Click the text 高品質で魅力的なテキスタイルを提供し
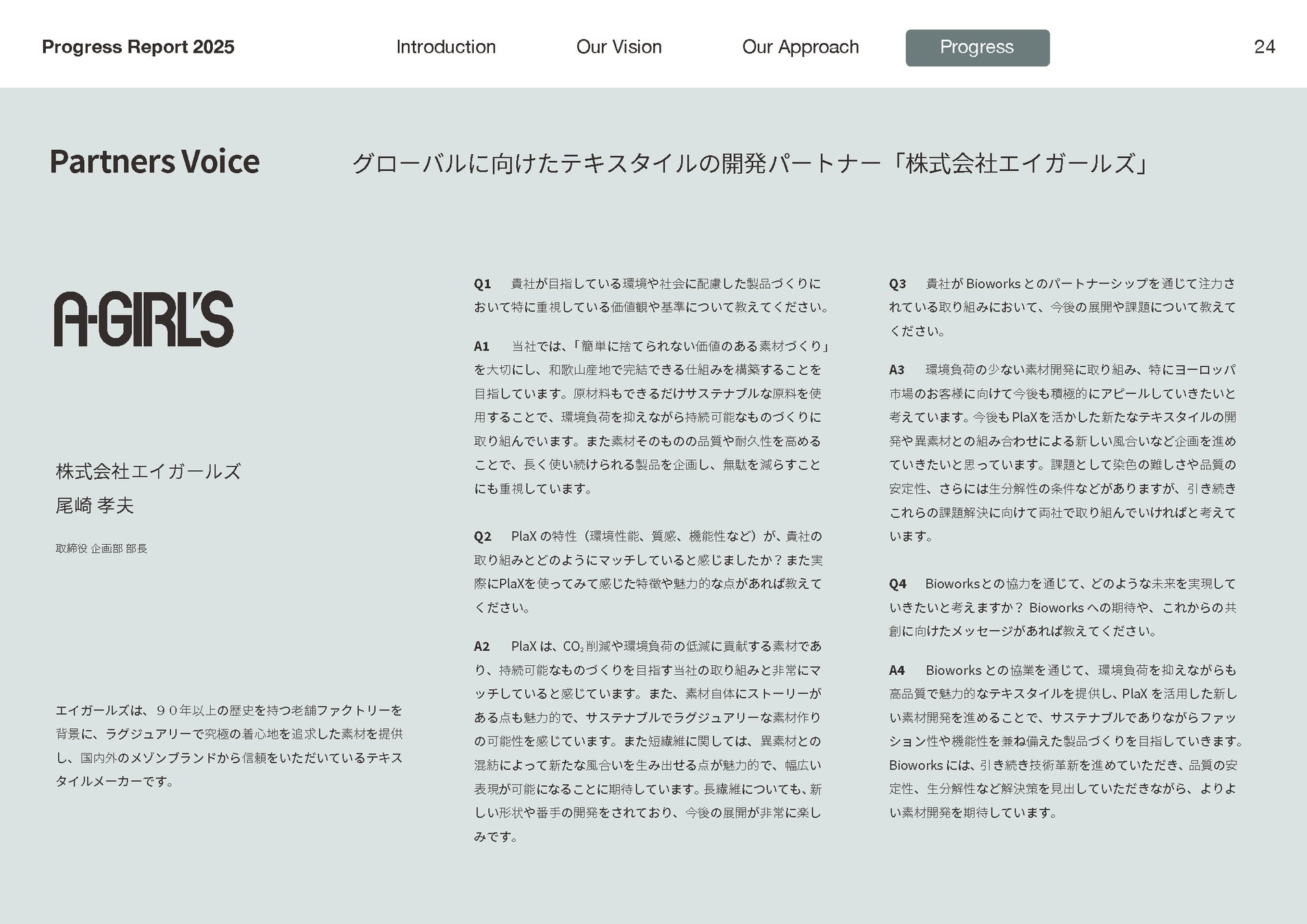Screen dimensions: 1307x924 coord(1002,694)
